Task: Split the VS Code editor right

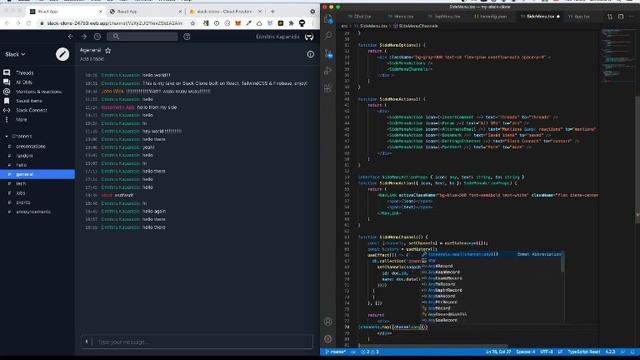Action: pyautogui.click(x=620, y=16)
